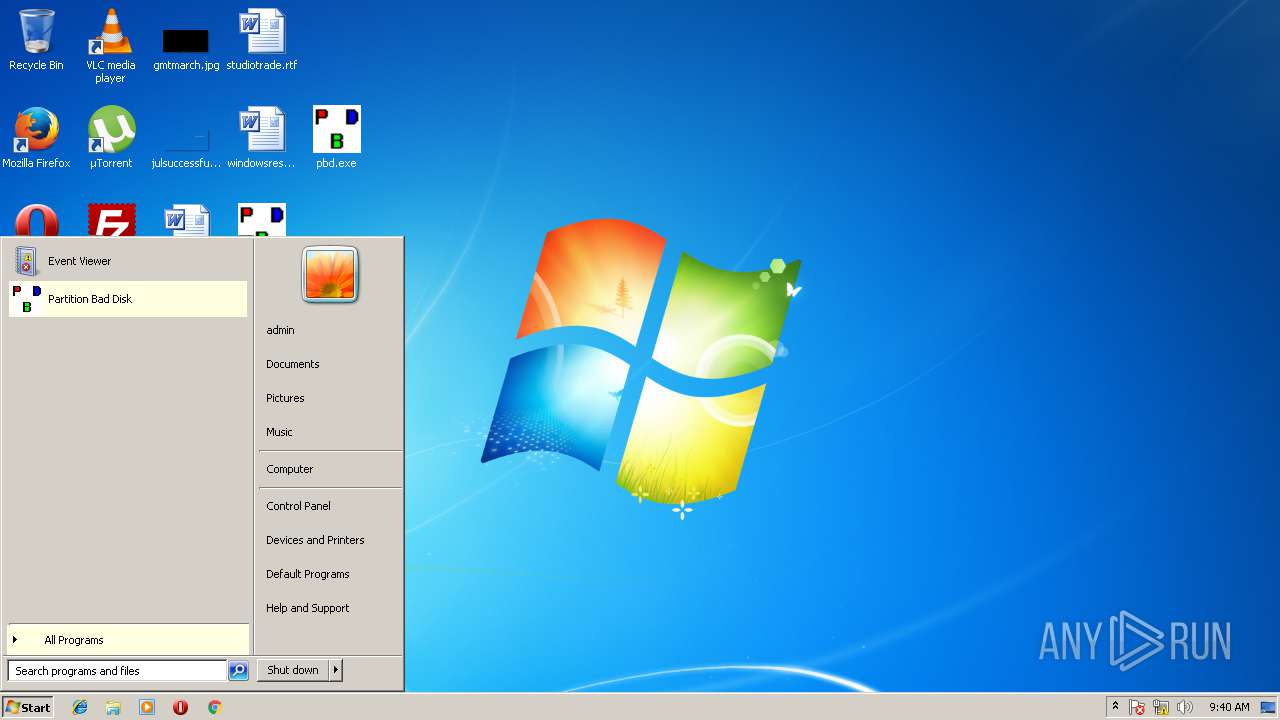The width and height of the screenshot is (1280, 720).
Task: Click the partly hidden PBD desktop icon
Action: click(261, 220)
